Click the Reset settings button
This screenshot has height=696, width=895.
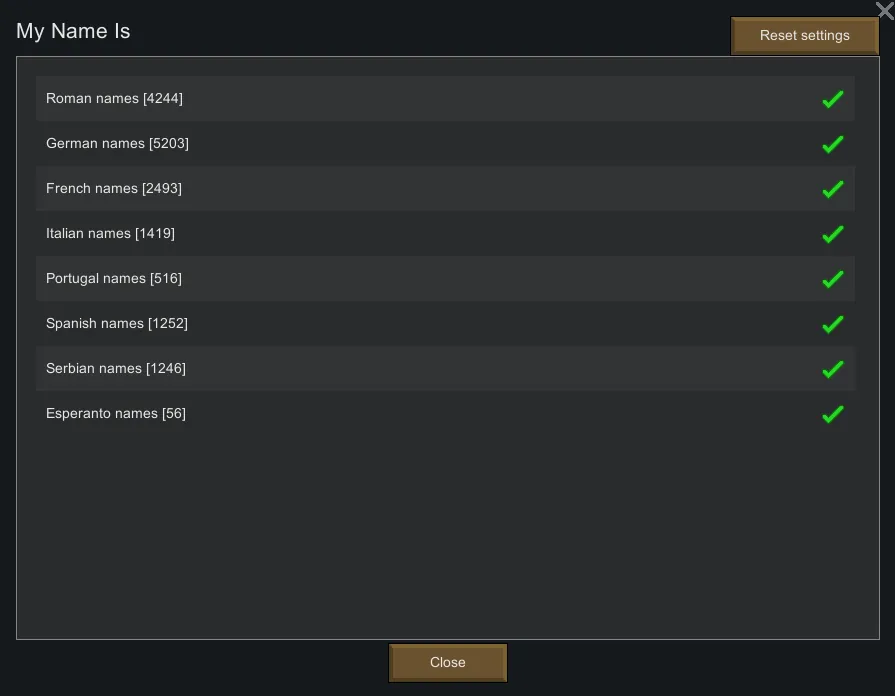coord(804,35)
